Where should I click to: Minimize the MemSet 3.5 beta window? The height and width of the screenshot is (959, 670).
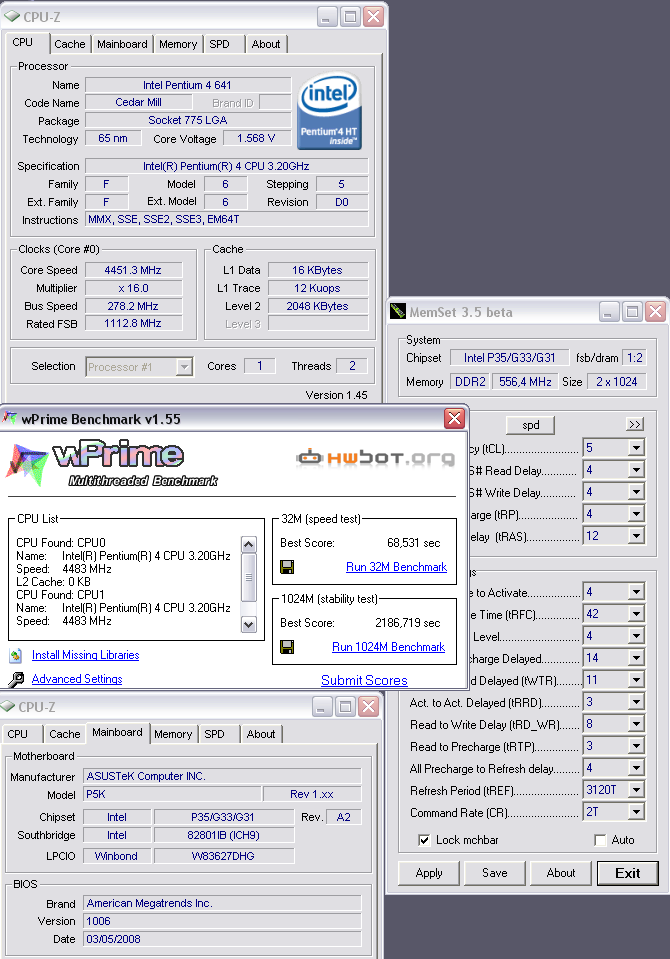pos(608,312)
